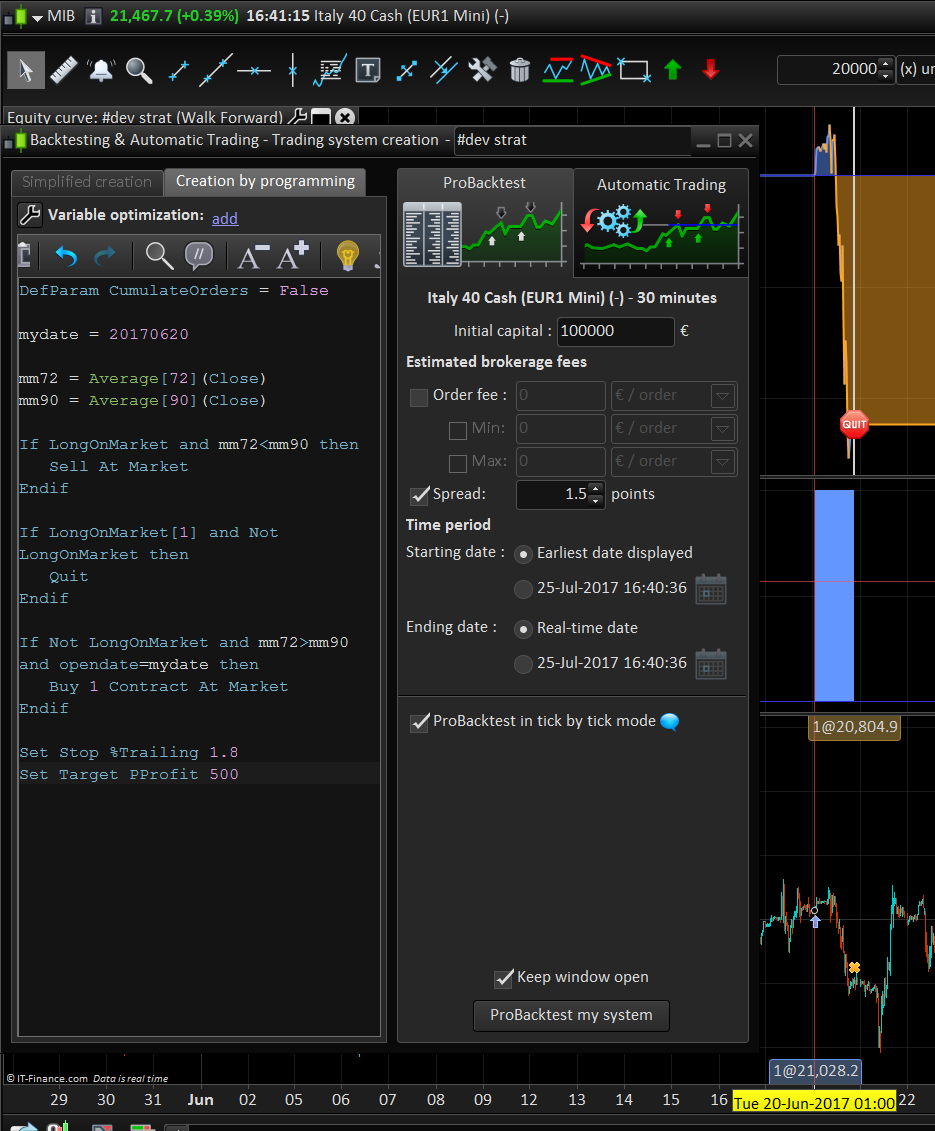
Task: Click the trash bin delete icon
Action: click(x=519, y=69)
